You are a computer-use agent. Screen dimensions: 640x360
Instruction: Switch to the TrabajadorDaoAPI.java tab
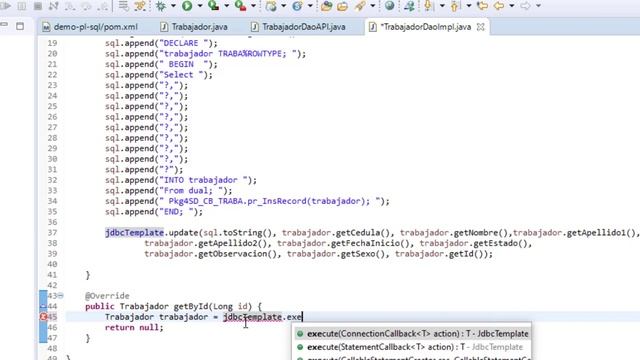pos(298,27)
